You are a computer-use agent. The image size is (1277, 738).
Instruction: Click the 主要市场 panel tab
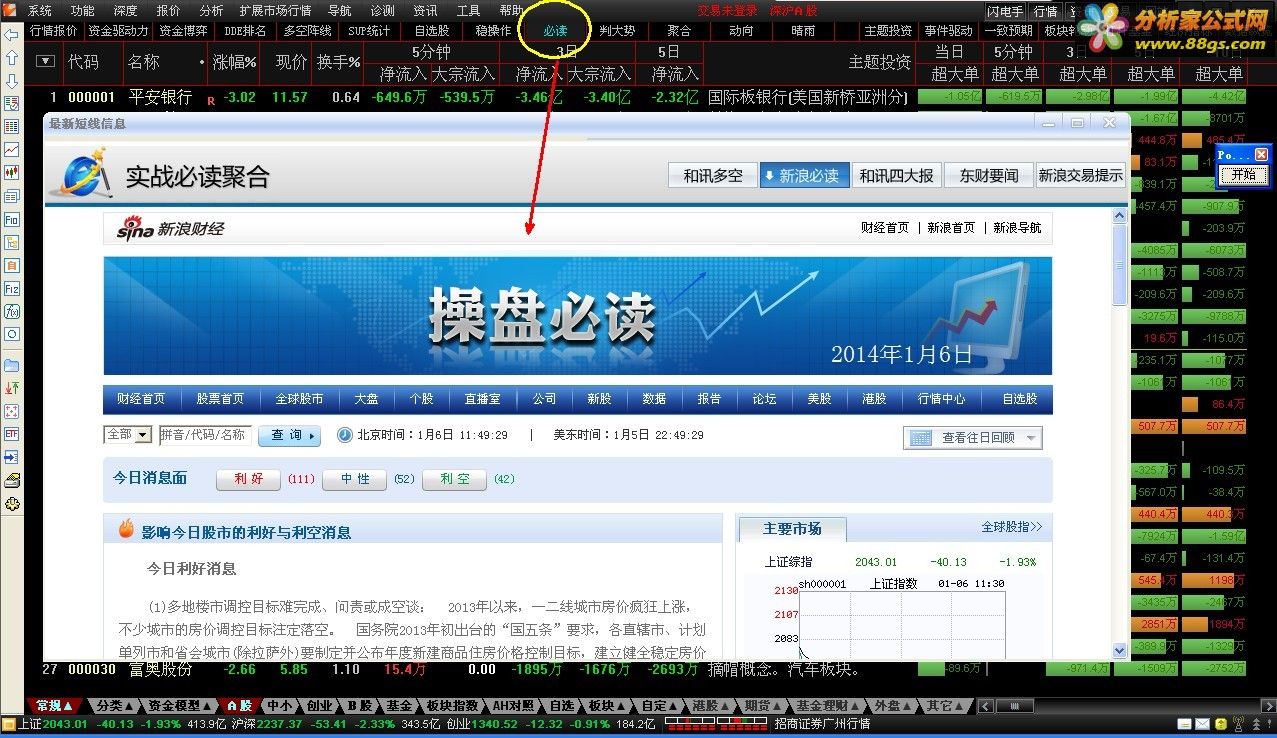click(792, 529)
